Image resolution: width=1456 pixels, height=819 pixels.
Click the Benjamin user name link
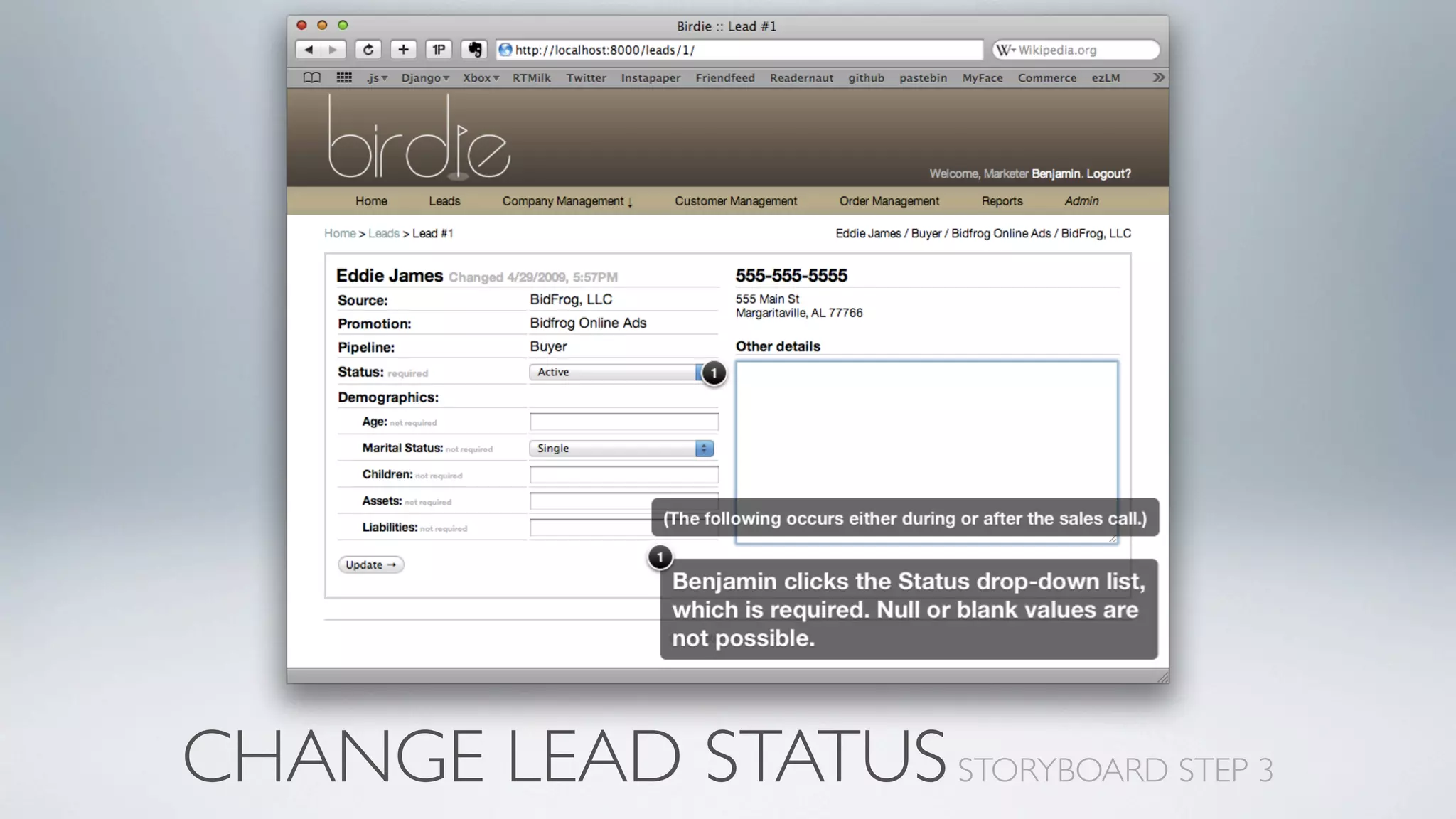(1056, 173)
